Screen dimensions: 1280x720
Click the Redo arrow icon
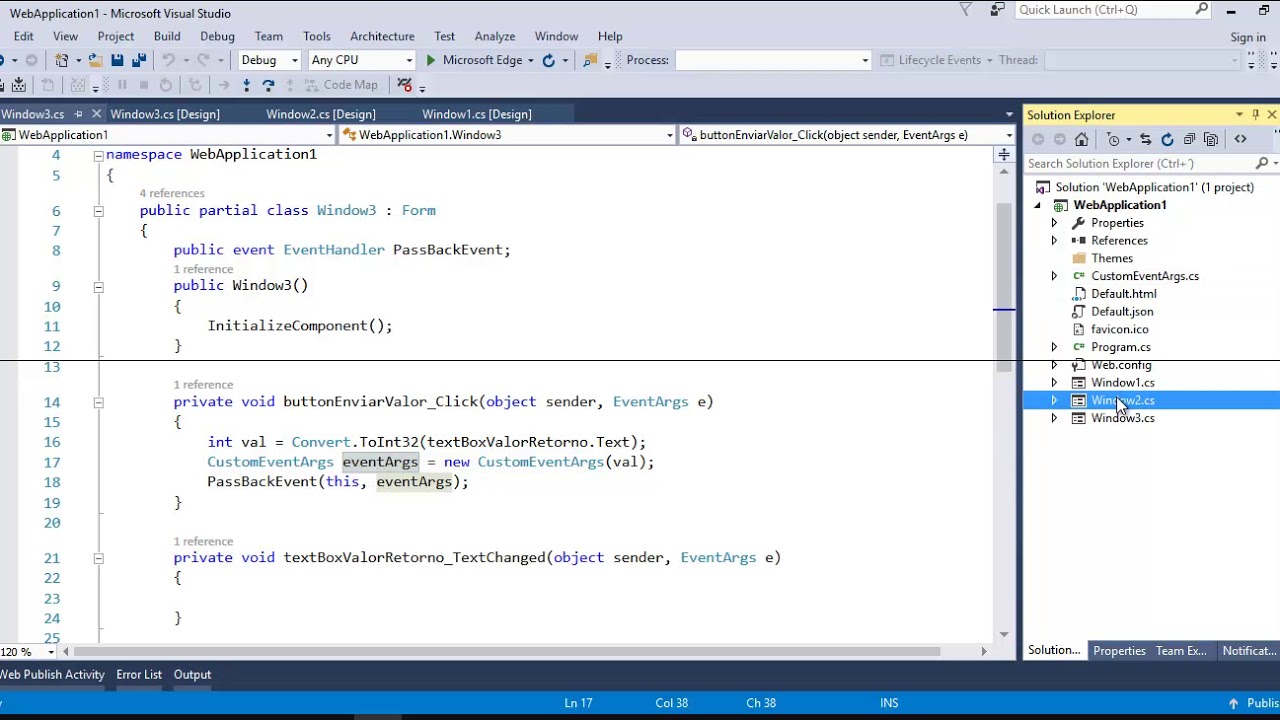[204, 60]
